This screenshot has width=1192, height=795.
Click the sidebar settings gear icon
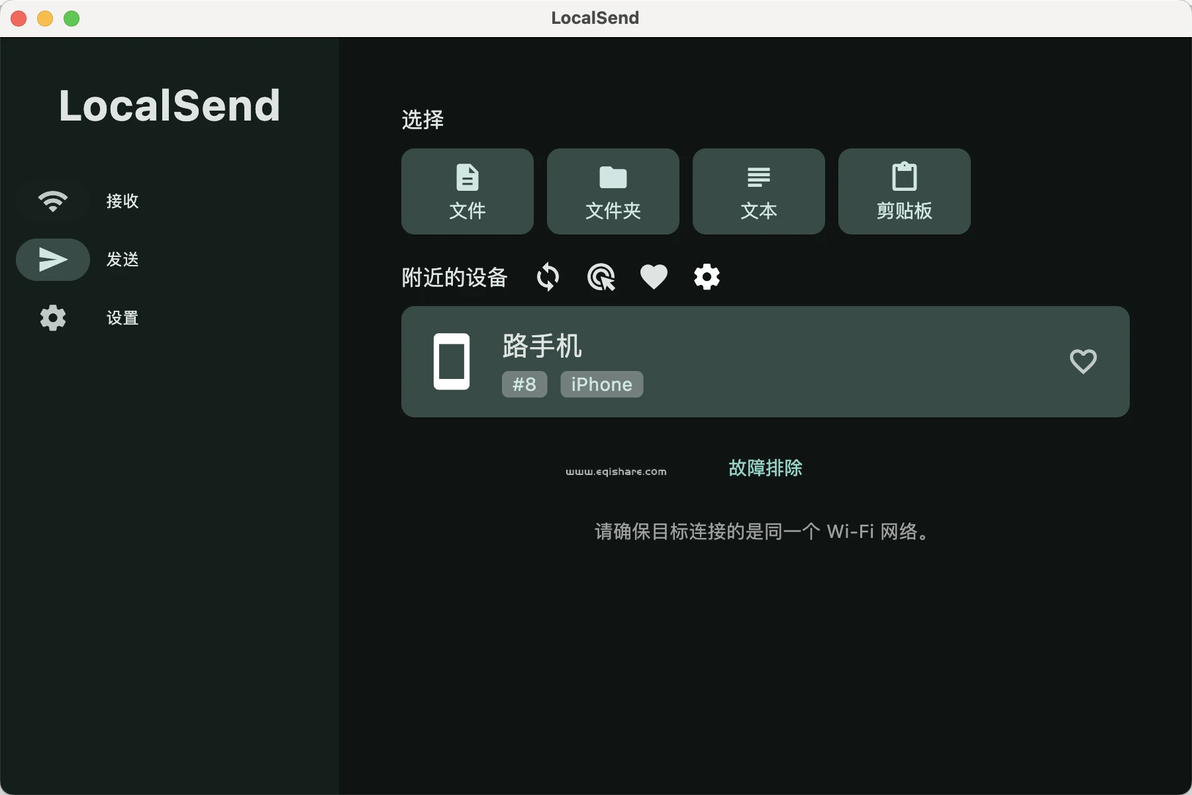[x=52, y=318]
